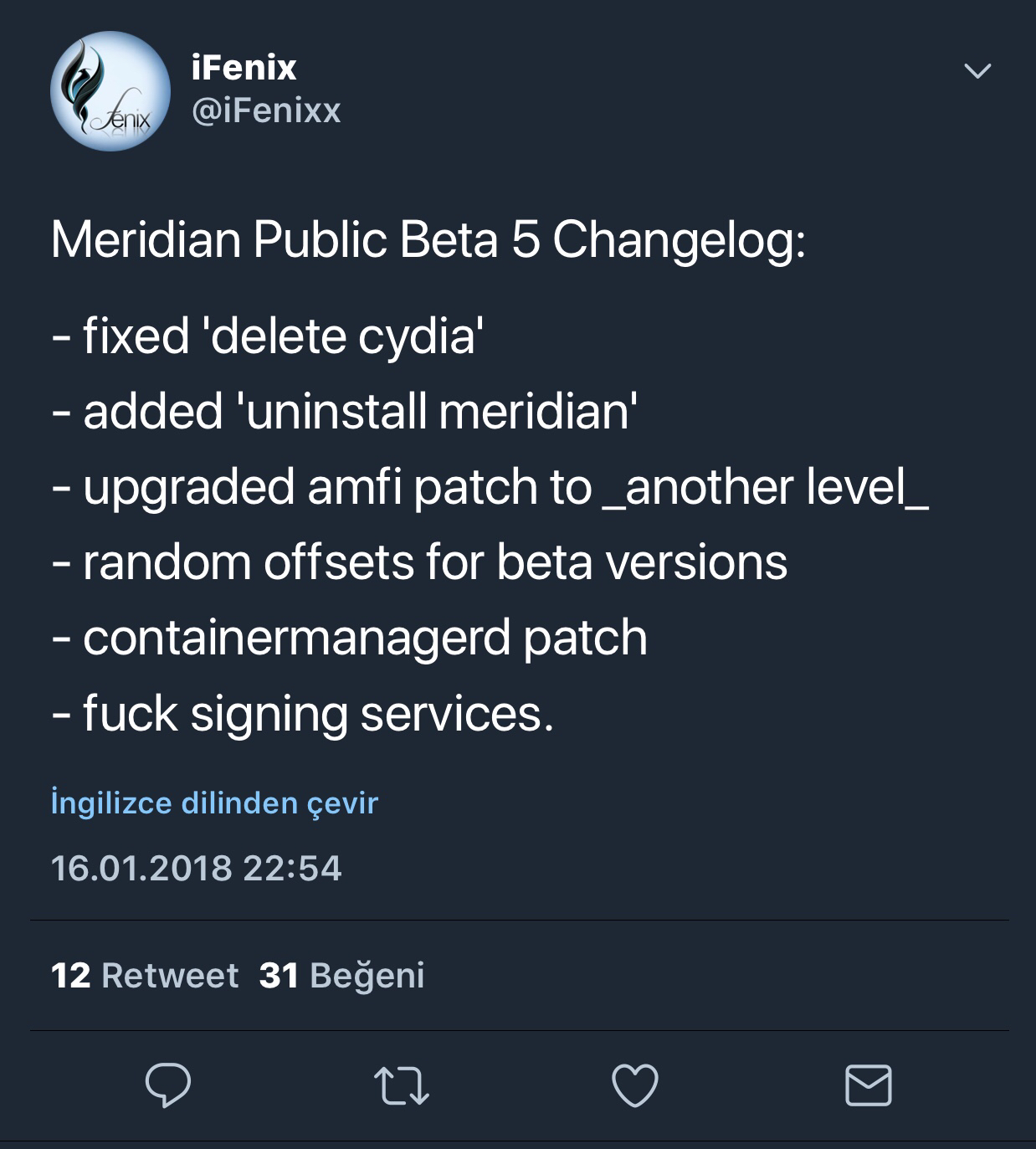Select the 'containermanagerd patch' line

[349, 639]
